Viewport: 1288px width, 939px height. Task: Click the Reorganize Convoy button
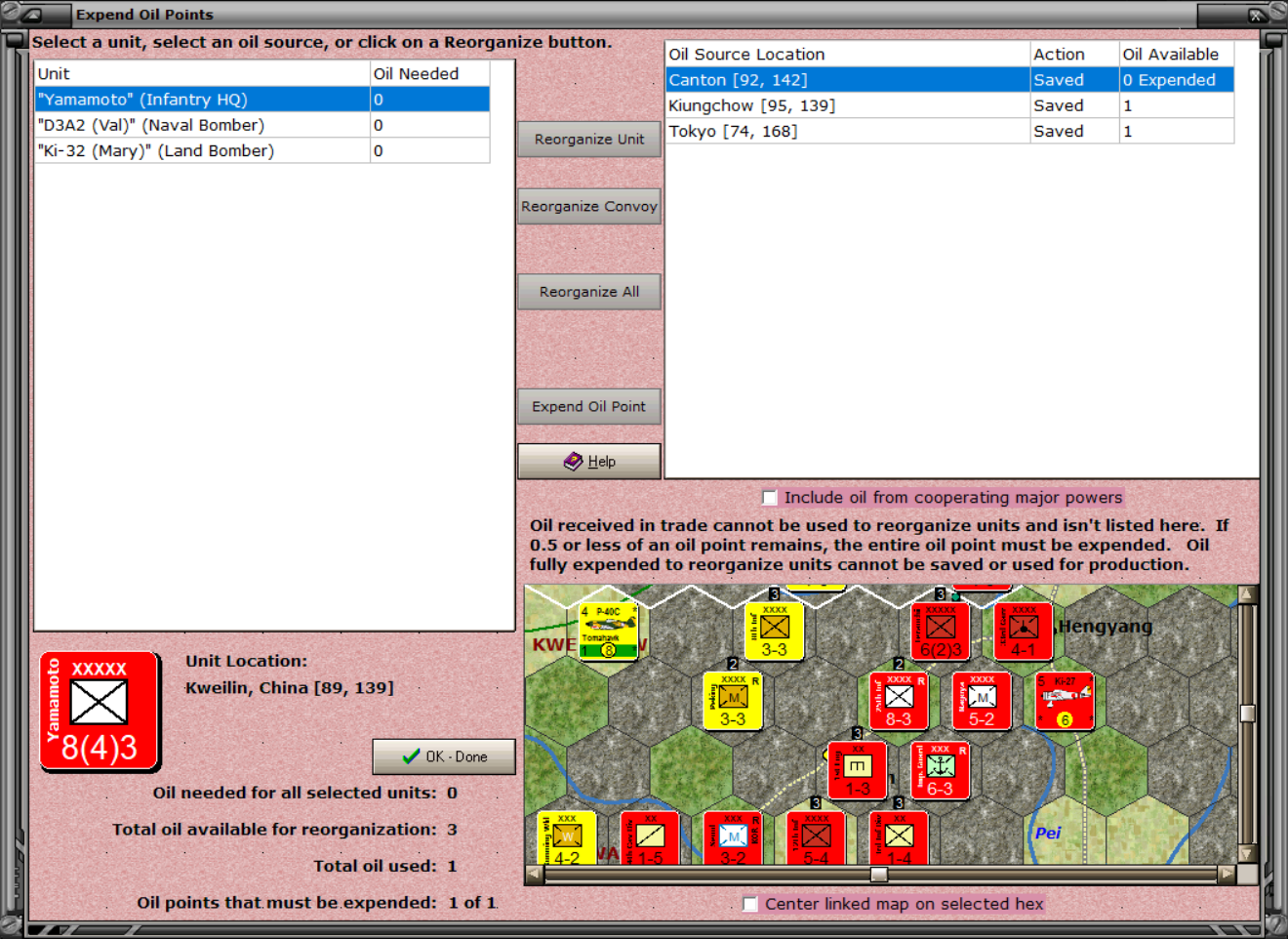click(589, 207)
